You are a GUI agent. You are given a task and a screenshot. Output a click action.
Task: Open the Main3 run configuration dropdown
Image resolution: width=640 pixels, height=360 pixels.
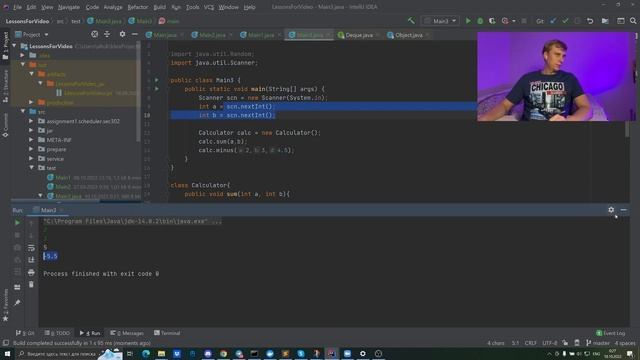(440, 21)
